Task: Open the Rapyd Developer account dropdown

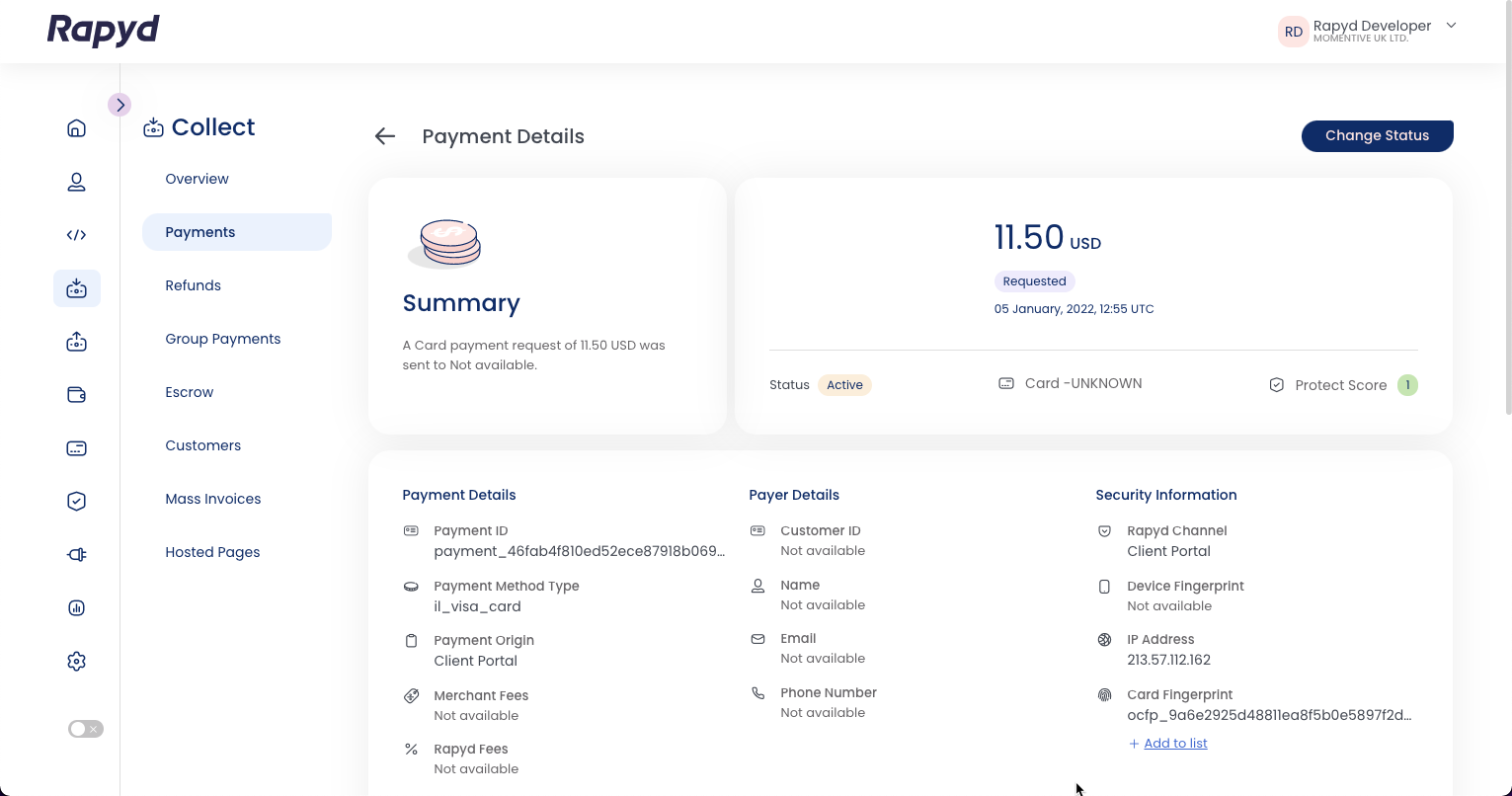Action: 1451,26
